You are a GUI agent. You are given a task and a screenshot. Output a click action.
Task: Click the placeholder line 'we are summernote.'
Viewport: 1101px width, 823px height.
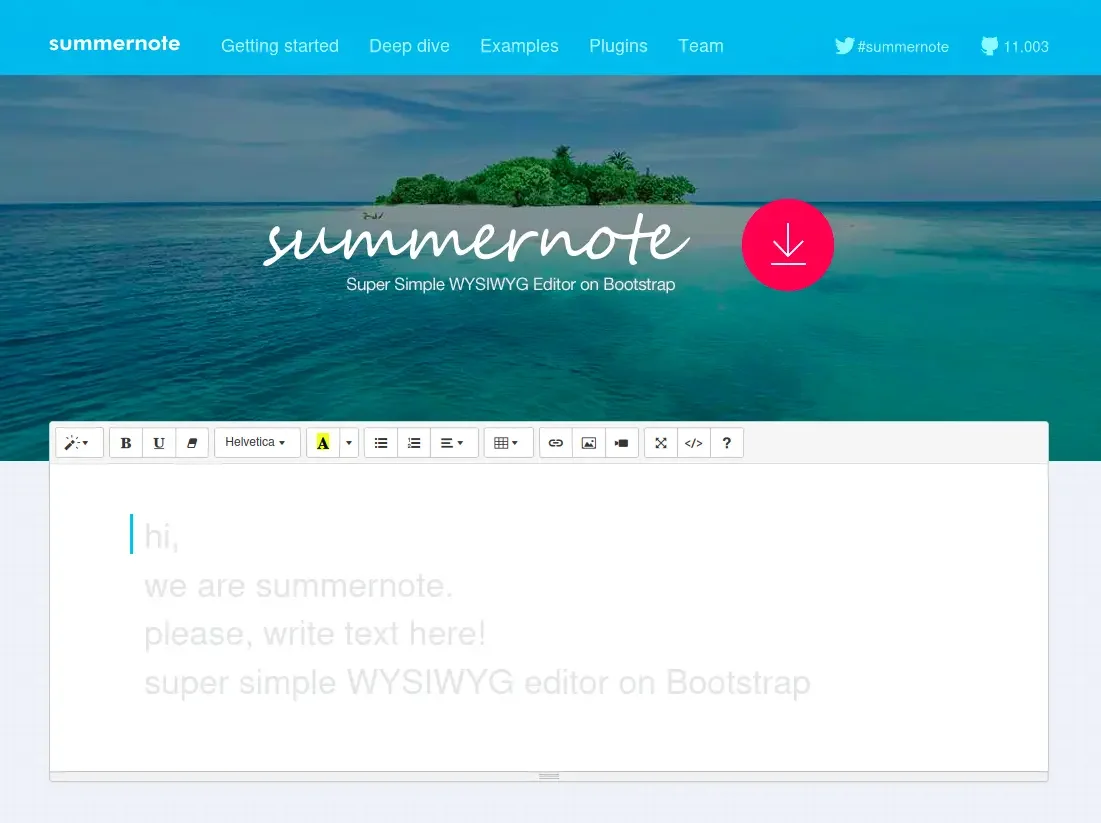pyautogui.click(x=298, y=586)
